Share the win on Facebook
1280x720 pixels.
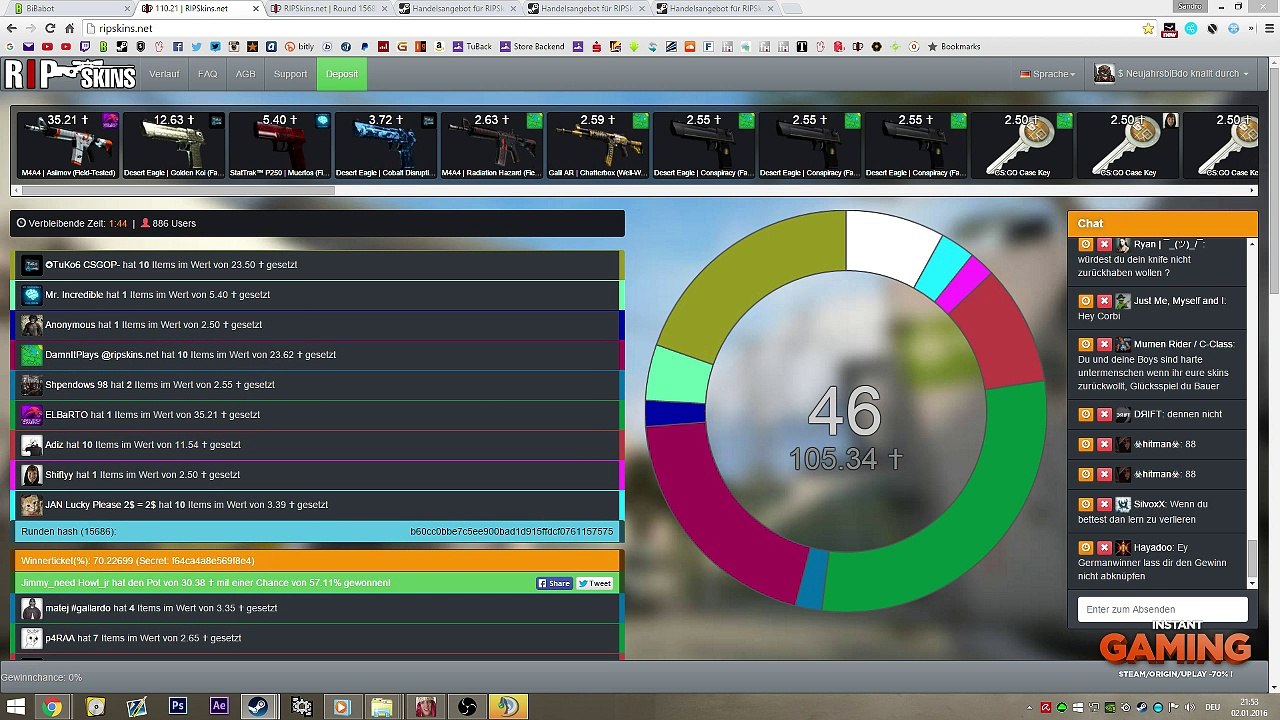(x=554, y=583)
